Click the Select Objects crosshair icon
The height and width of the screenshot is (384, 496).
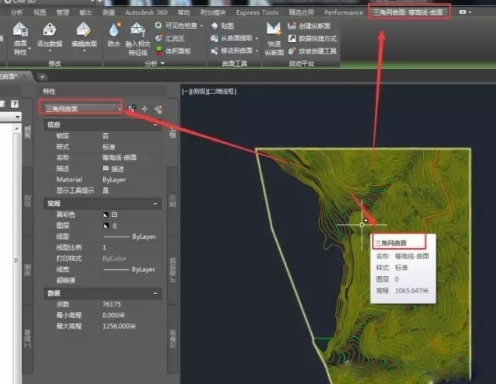[x=145, y=109]
